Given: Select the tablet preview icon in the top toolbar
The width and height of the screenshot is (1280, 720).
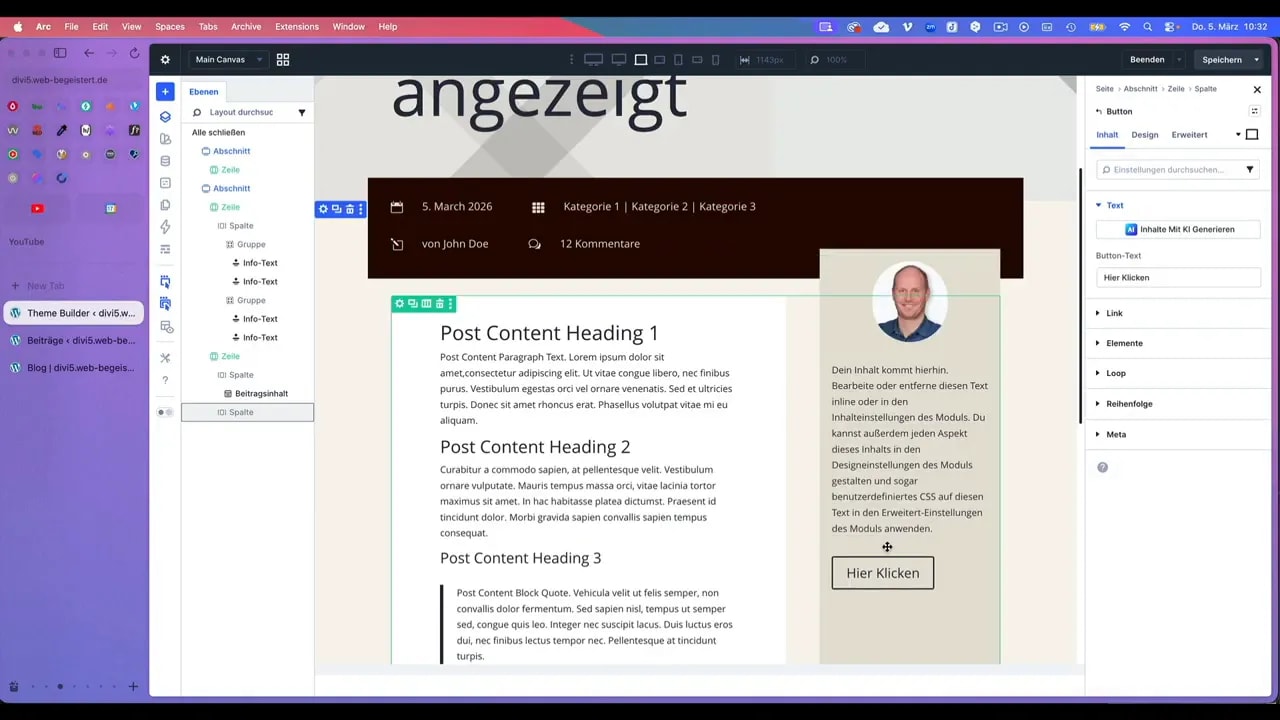Looking at the screenshot, I should [x=678, y=60].
